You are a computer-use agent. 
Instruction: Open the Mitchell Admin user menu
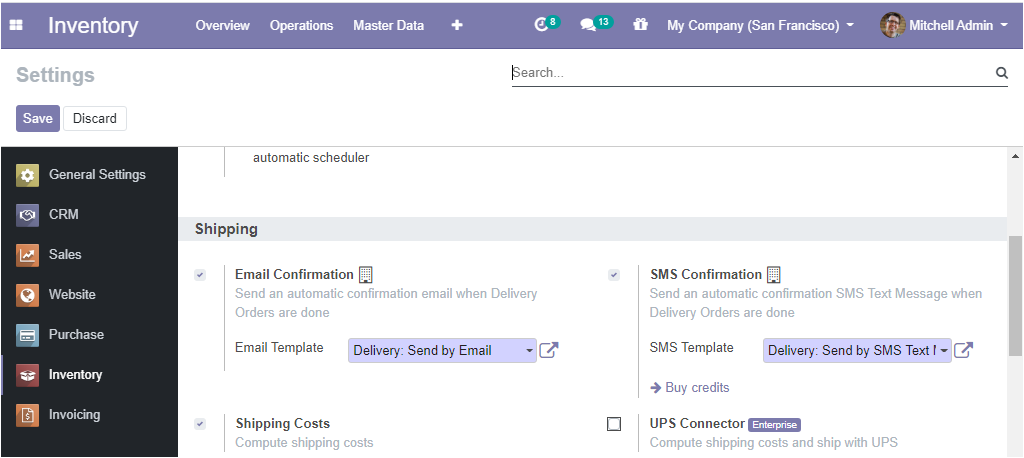click(944, 25)
